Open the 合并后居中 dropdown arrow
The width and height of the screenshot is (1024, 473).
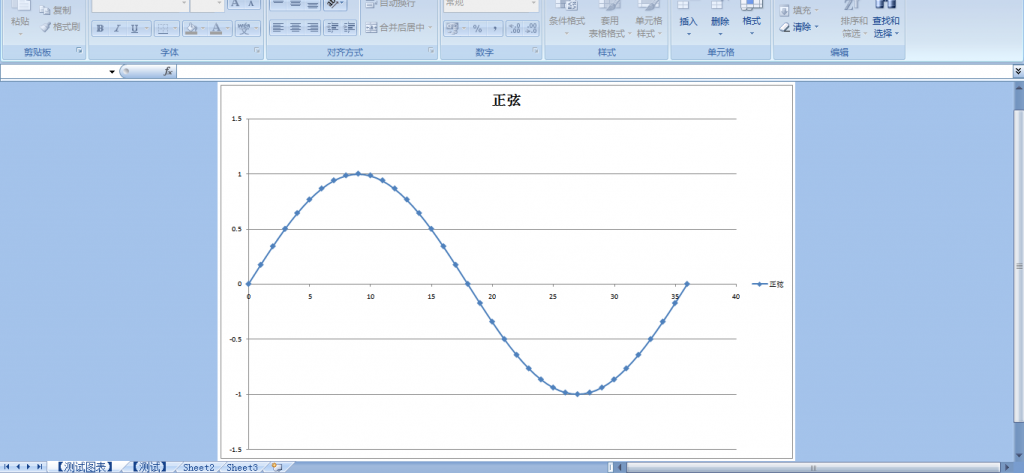[x=430, y=27]
